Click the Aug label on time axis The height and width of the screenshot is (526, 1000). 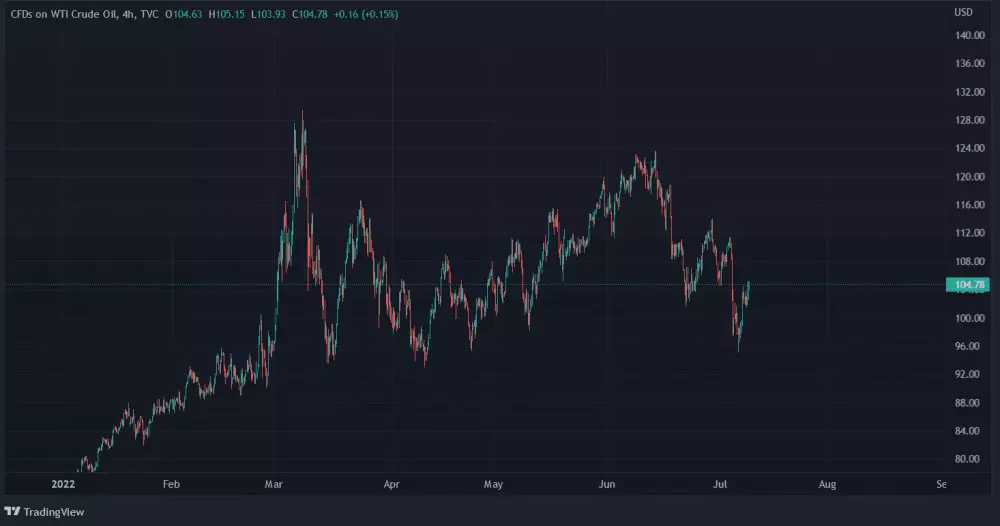click(x=827, y=484)
